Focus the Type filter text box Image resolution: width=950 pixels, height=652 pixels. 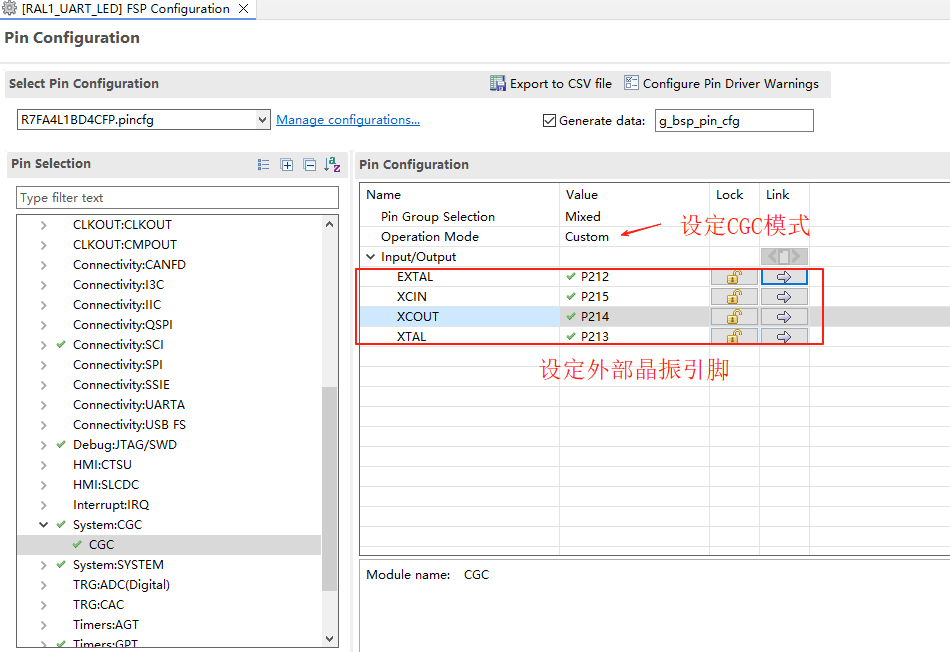click(177, 198)
